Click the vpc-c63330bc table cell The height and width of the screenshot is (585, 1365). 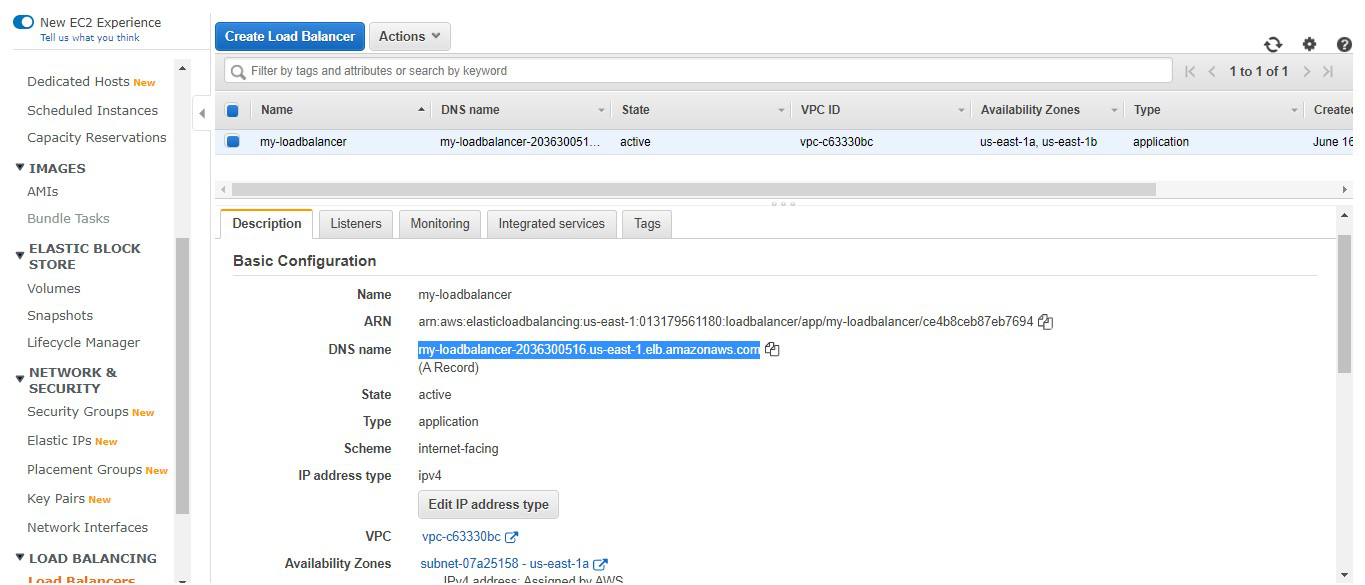coord(837,142)
